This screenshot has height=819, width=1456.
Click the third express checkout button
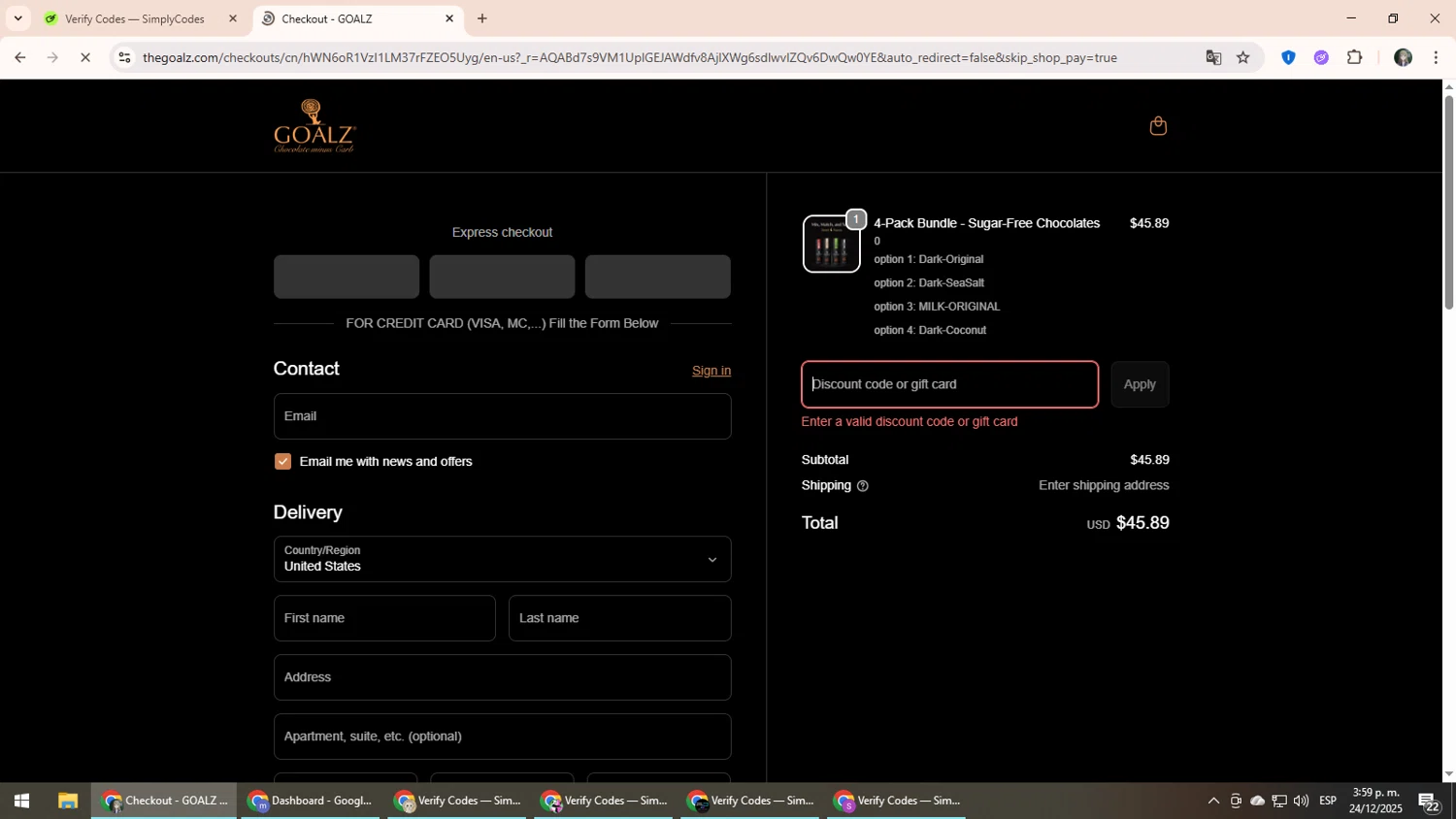tap(658, 277)
